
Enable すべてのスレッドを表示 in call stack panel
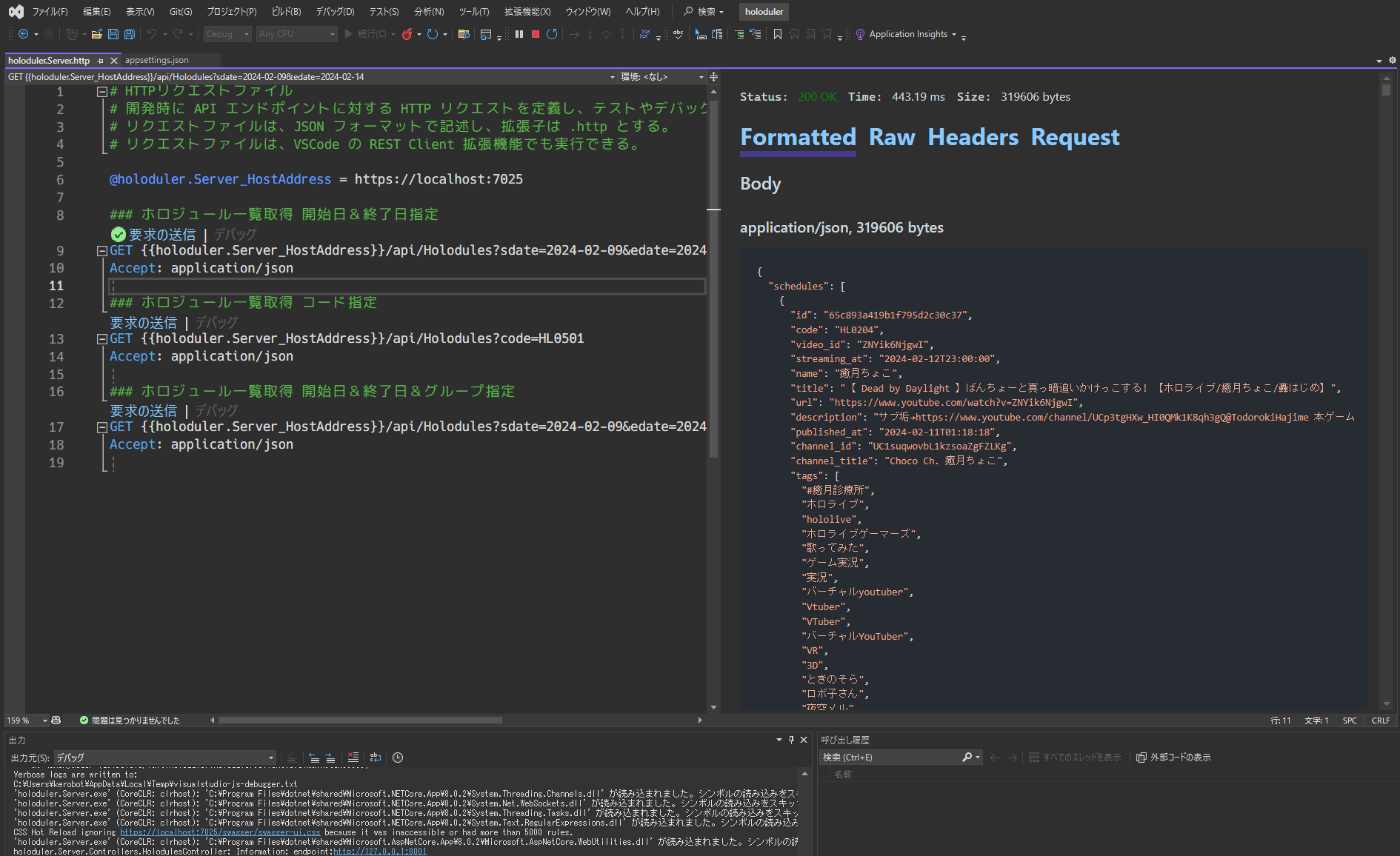coord(1076,757)
